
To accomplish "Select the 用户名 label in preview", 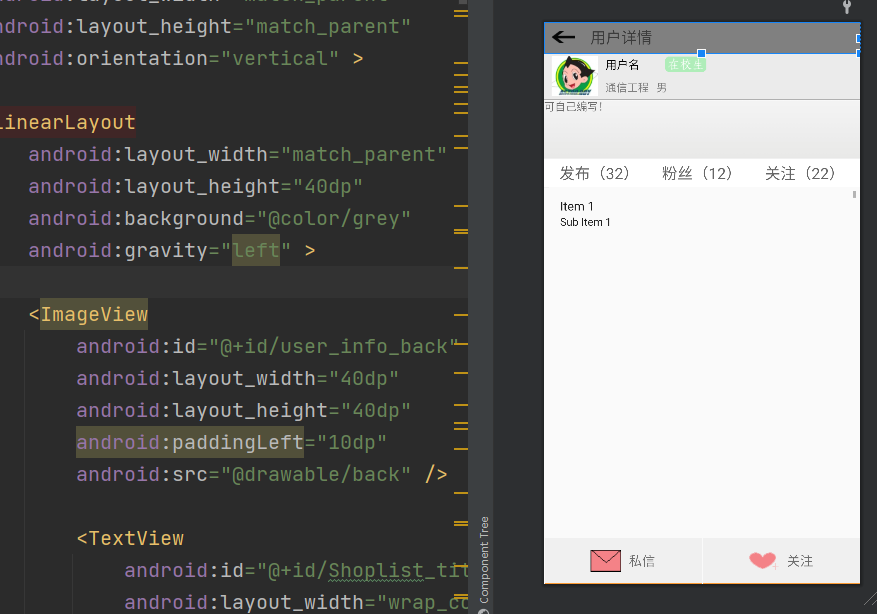I will 622,65.
